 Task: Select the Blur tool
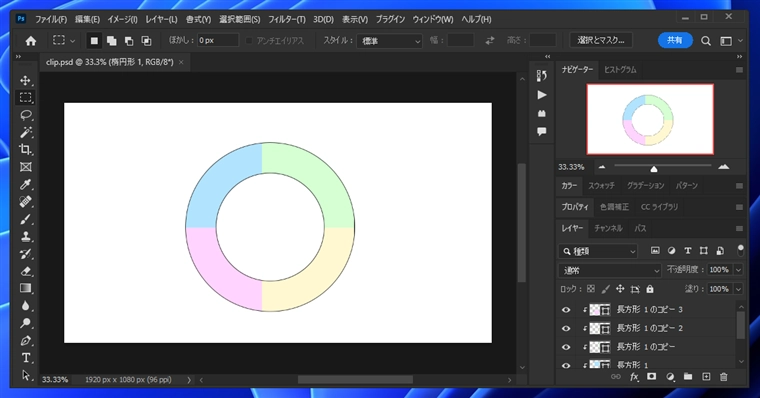pos(25,306)
